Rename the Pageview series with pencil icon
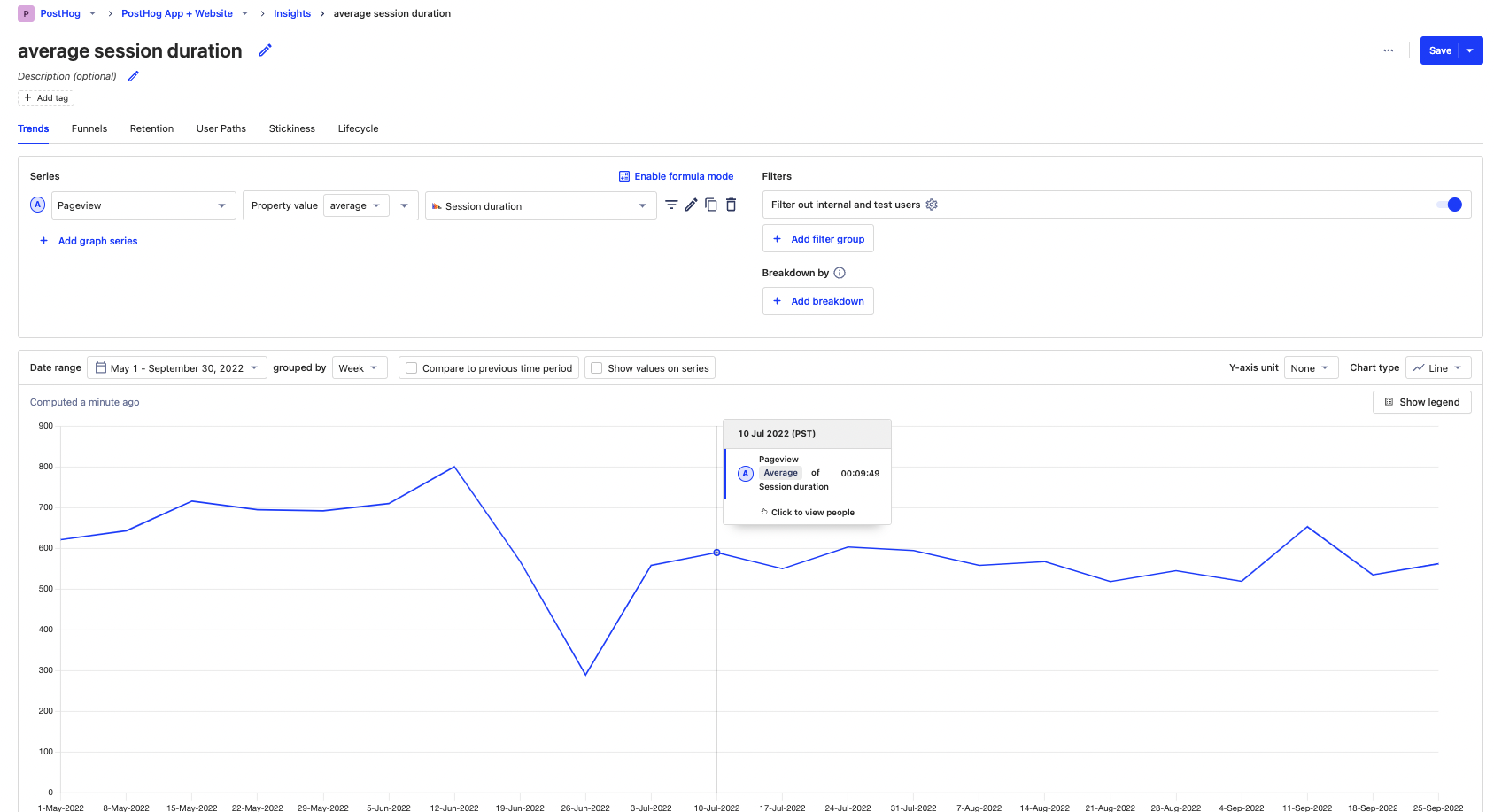This screenshot has width=1494, height=812. [691, 205]
